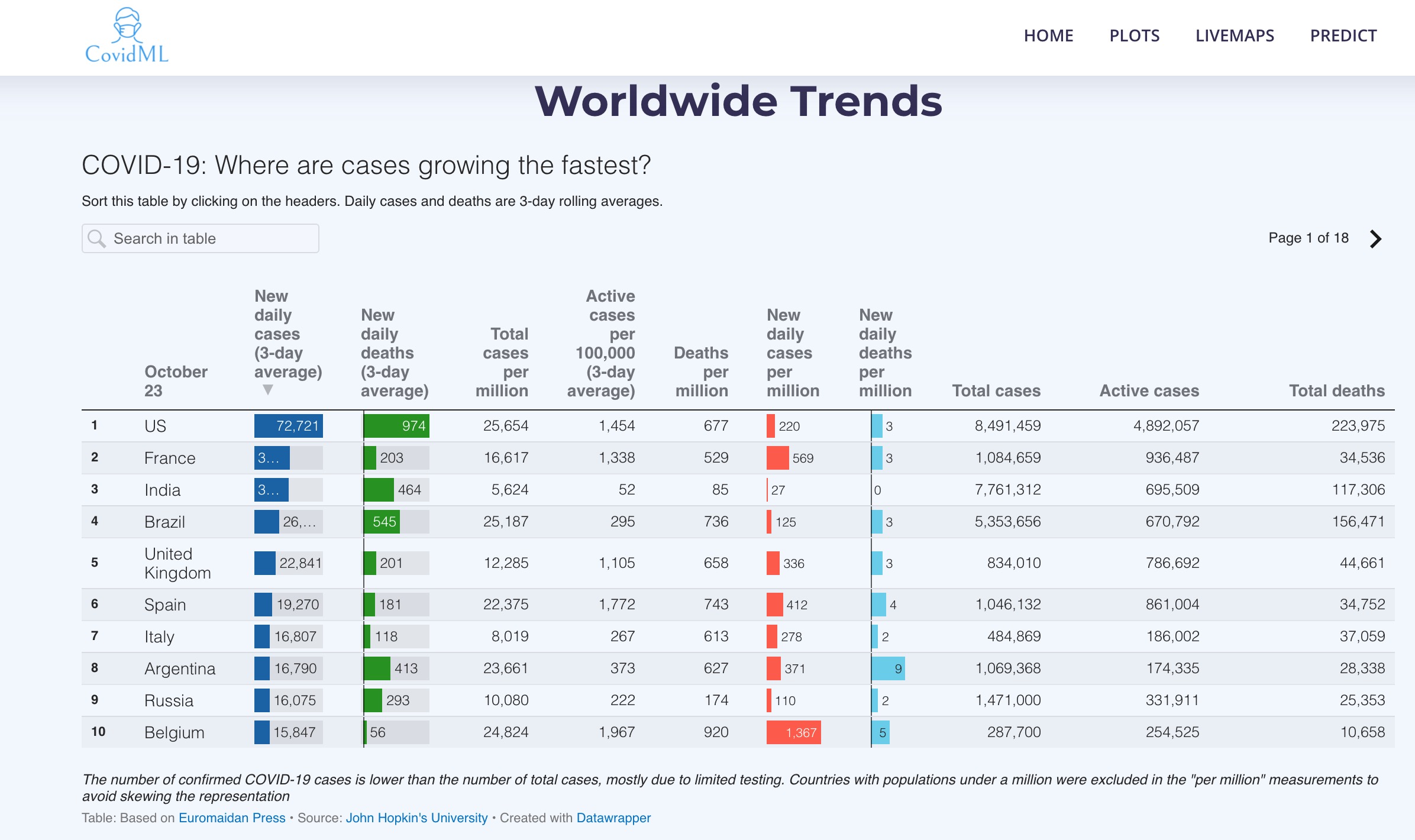Click the US blue 72,721 cases bar

click(x=288, y=426)
